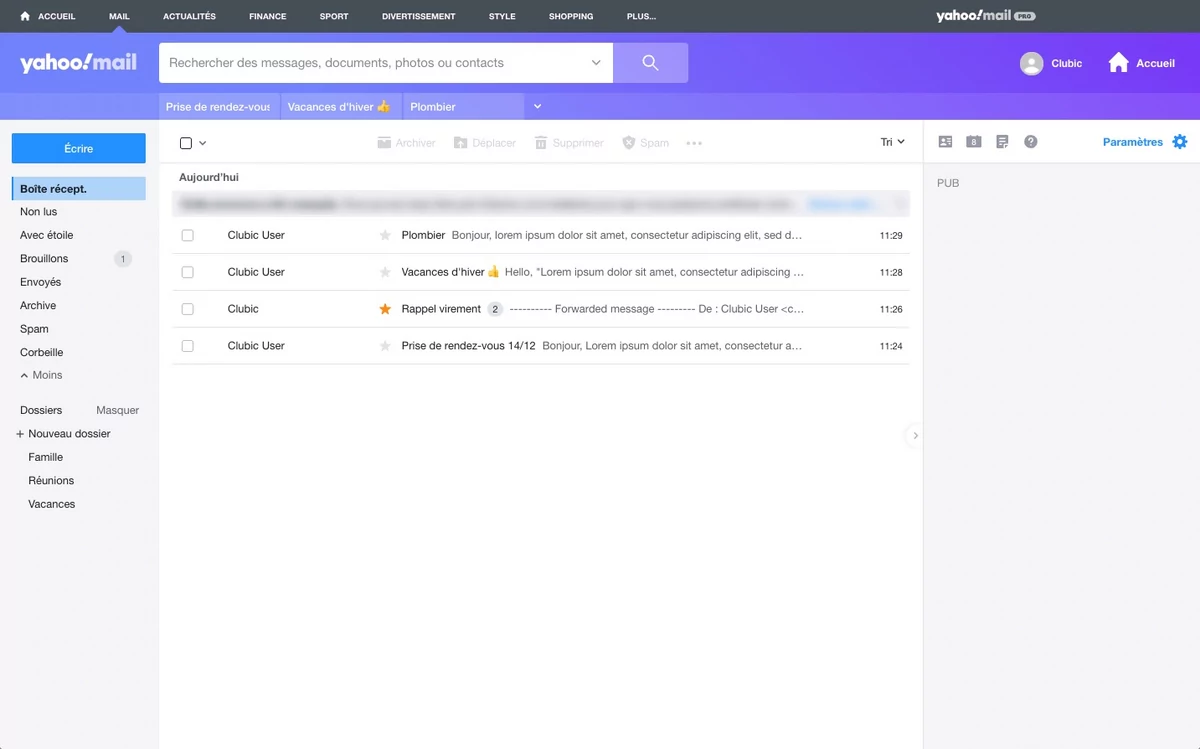Open the three-dots more actions menu
The height and width of the screenshot is (749, 1200).
pos(694,143)
